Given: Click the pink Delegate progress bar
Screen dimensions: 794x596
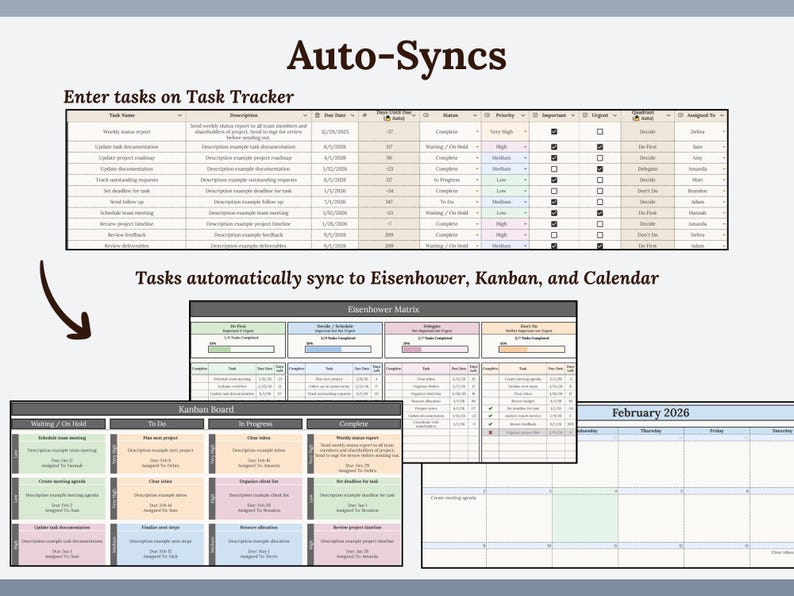Looking at the screenshot, I should 435,349.
